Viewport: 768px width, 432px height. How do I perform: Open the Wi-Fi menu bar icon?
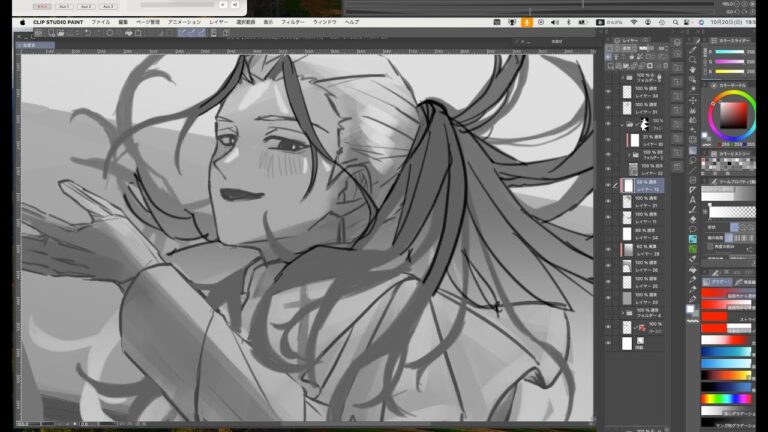point(634,22)
